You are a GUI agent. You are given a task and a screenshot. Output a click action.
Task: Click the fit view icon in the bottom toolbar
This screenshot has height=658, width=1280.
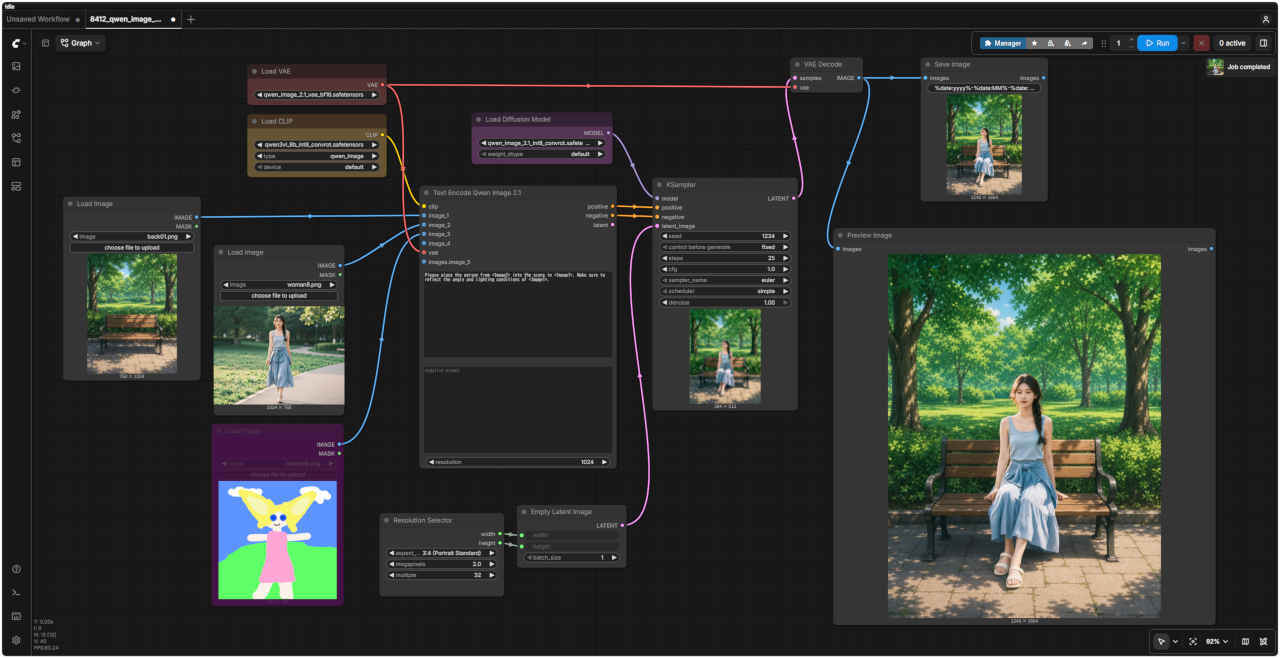pyautogui.click(x=1193, y=641)
